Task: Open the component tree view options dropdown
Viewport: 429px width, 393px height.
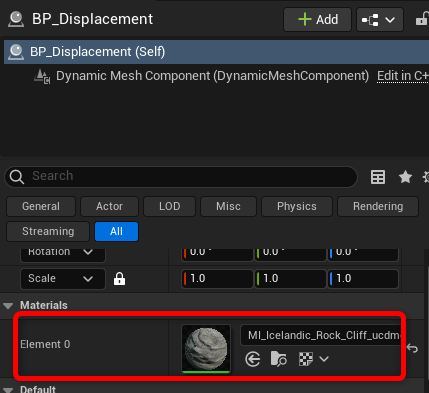Action: [x=380, y=20]
